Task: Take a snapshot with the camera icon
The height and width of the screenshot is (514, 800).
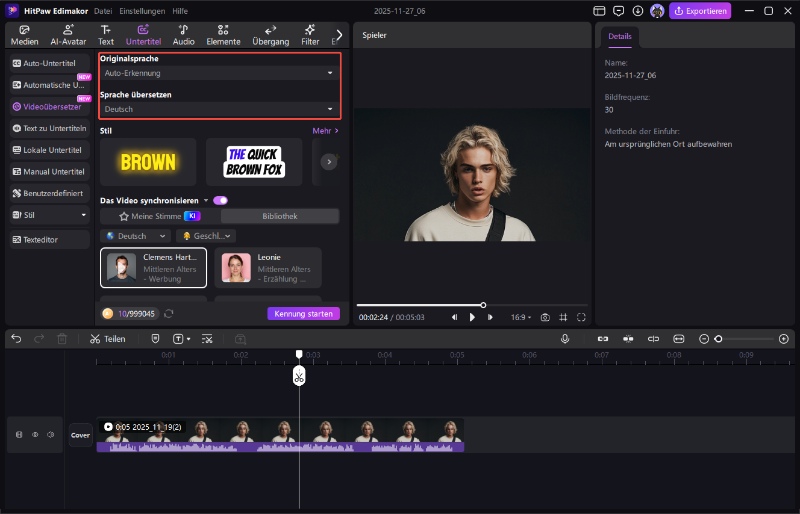Action: pos(545,317)
